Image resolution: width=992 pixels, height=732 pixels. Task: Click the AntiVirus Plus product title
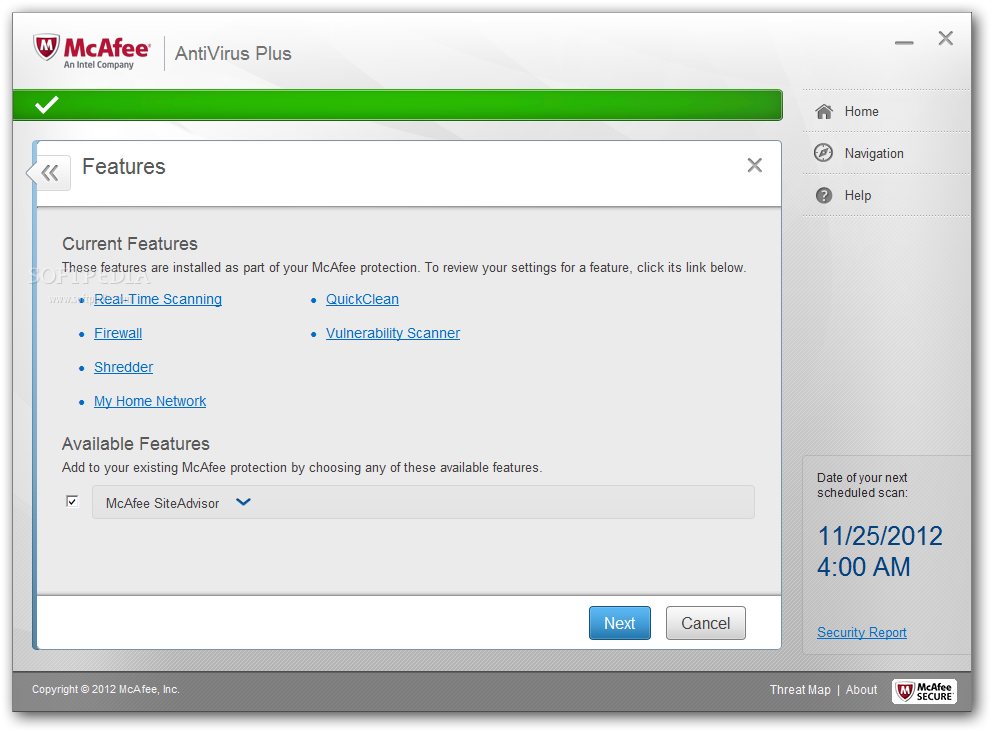coord(233,54)
